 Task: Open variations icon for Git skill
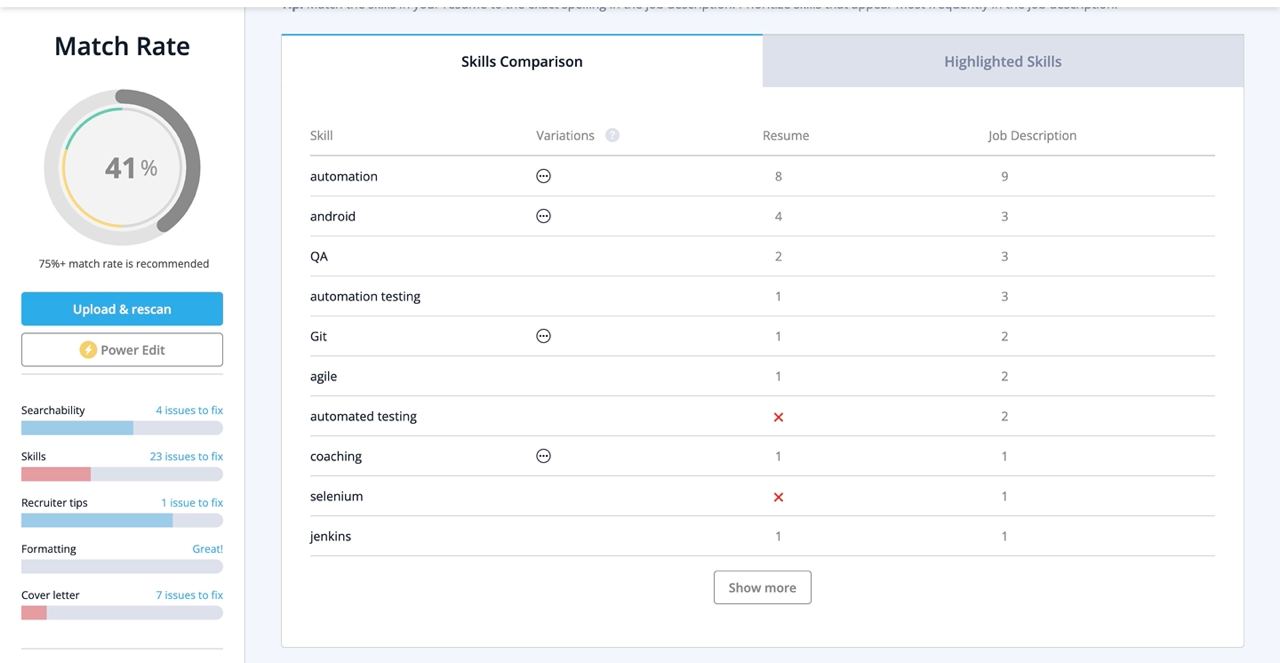543,336
